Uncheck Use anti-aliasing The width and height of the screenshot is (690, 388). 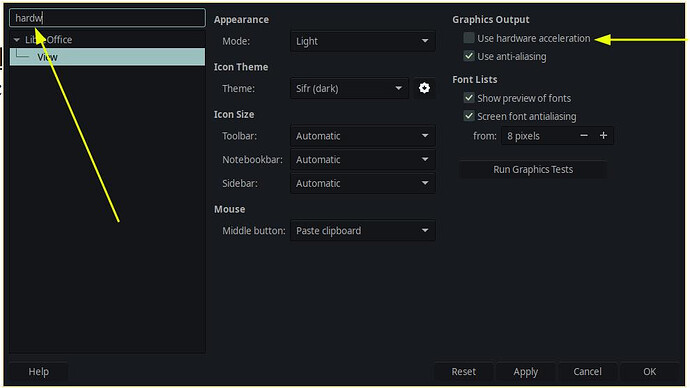[x=469, y=56]
